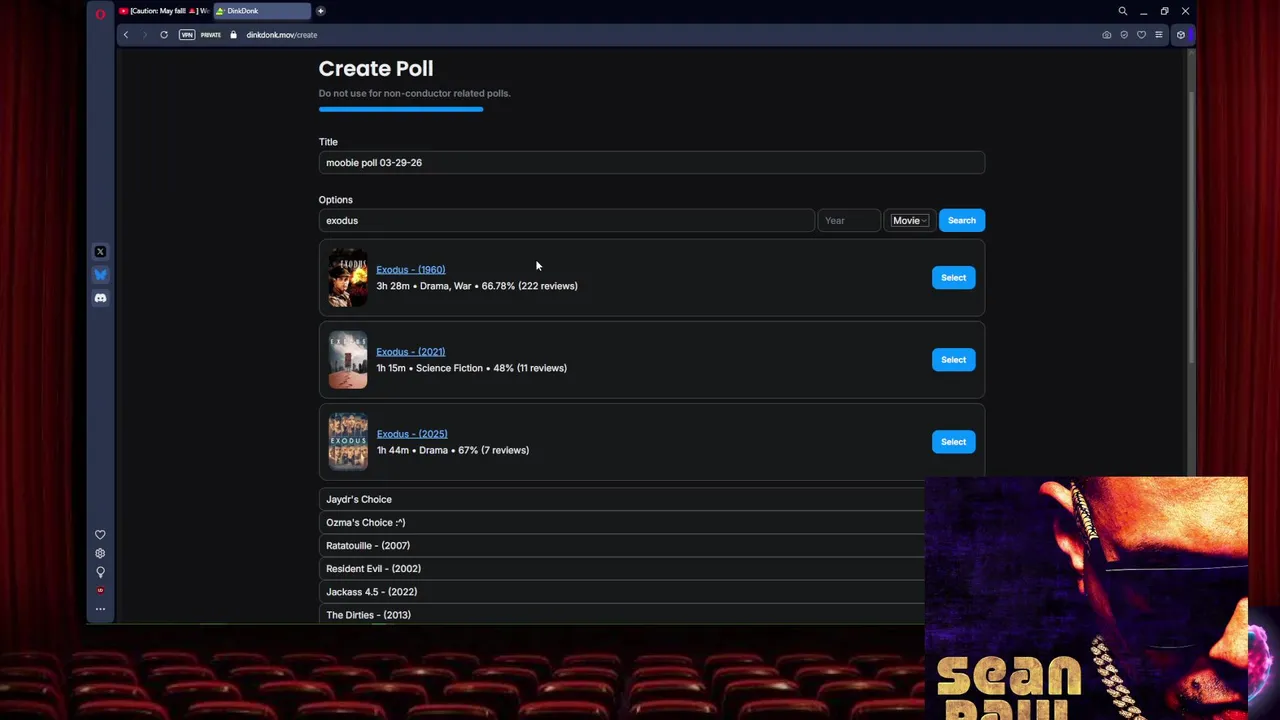Open a new tab with plus button
The width and height of the screenshot is (1280, 720).
click(320, 11)
